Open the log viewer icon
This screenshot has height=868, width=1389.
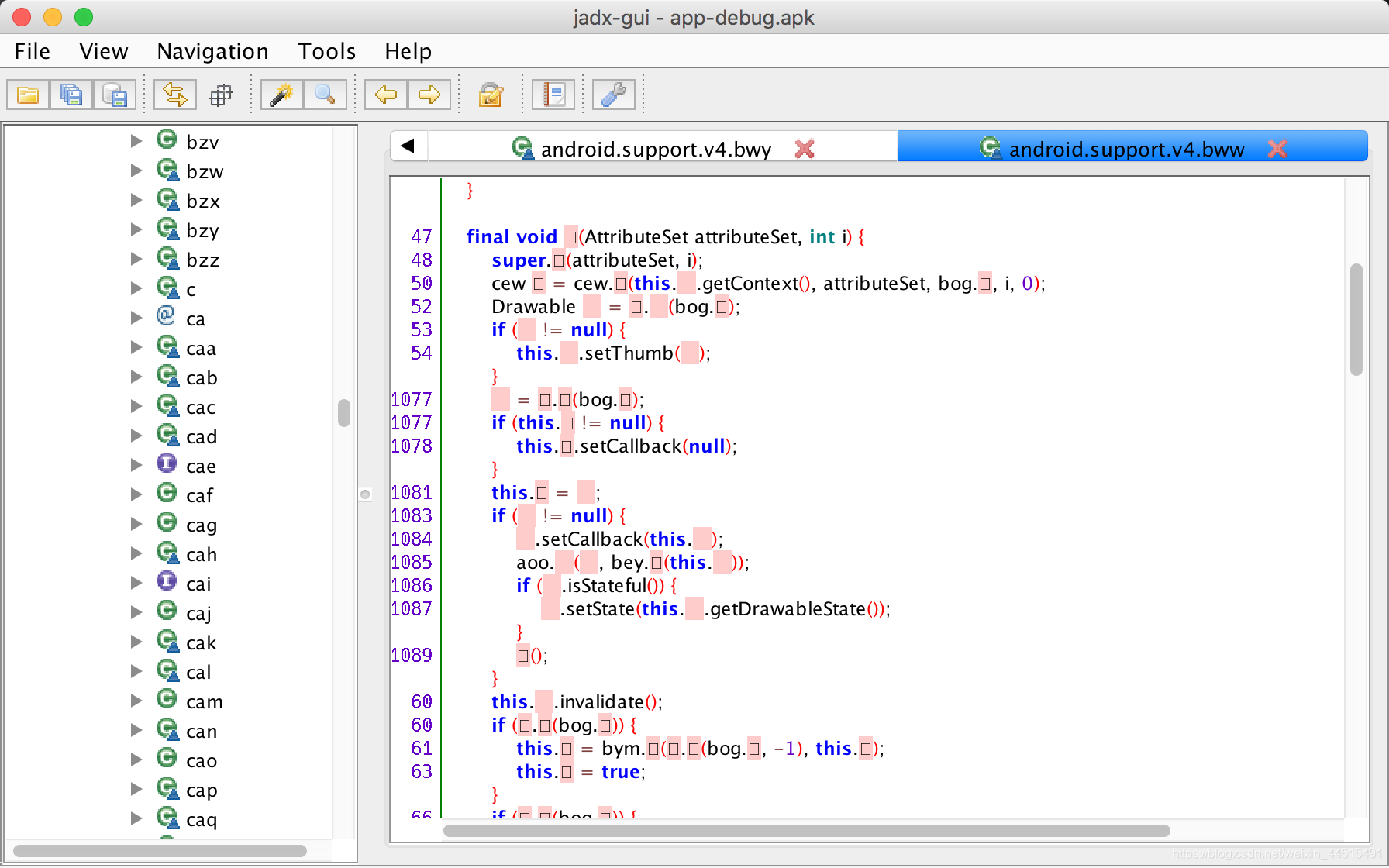tap(553, 95)
